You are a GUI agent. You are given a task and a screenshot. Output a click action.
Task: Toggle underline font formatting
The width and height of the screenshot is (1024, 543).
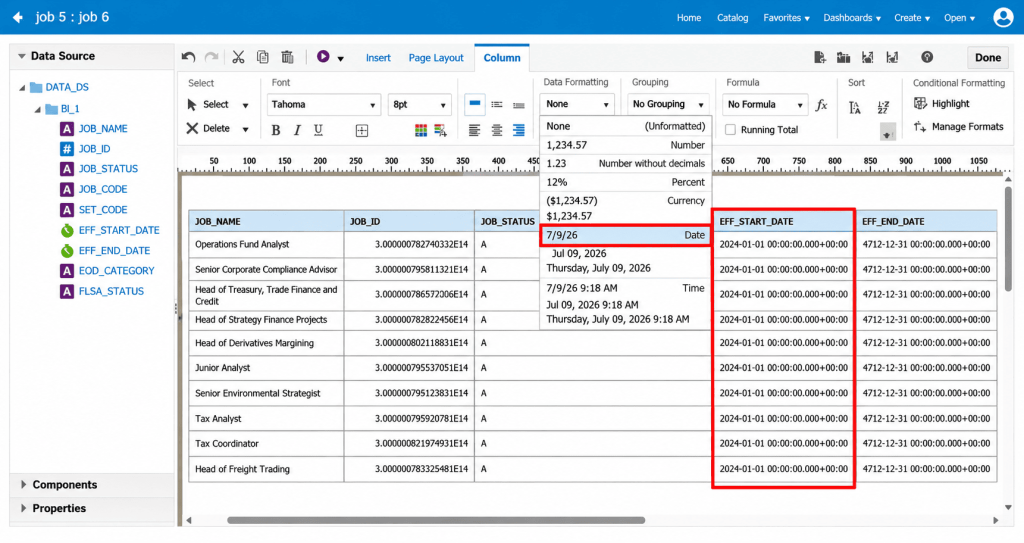coord(318,130)
